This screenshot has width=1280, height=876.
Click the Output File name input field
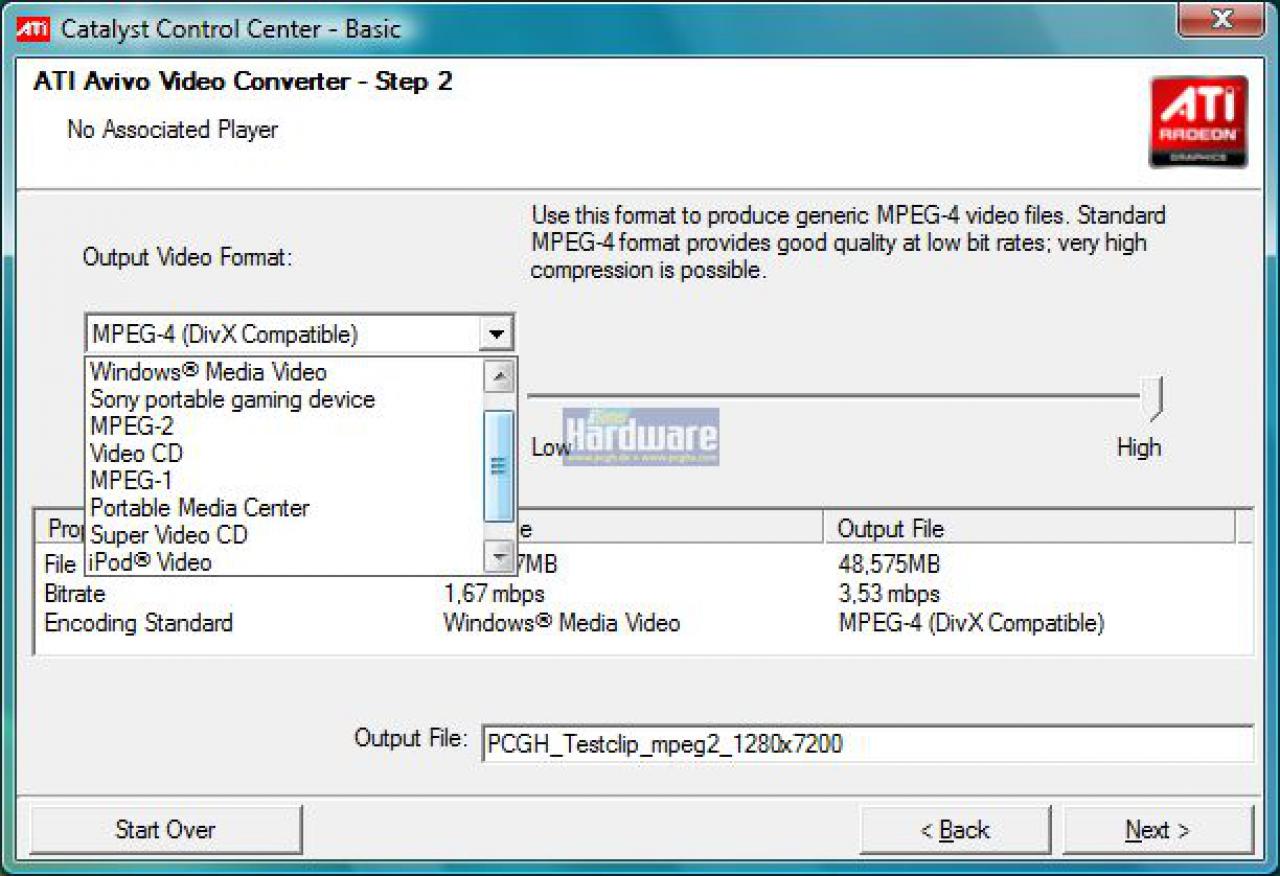(867, 744)
